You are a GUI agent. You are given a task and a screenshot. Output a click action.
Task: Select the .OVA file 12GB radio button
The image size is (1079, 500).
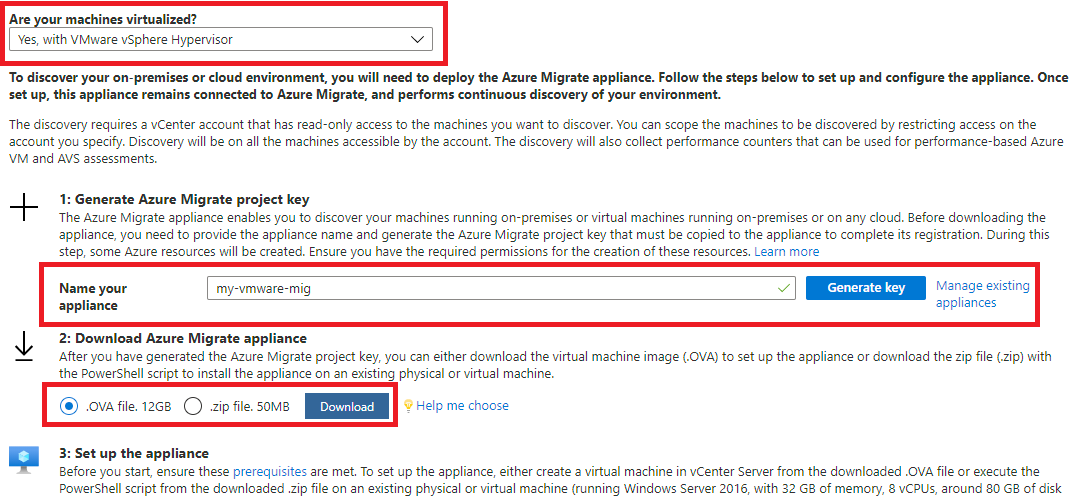pos(69,406)
